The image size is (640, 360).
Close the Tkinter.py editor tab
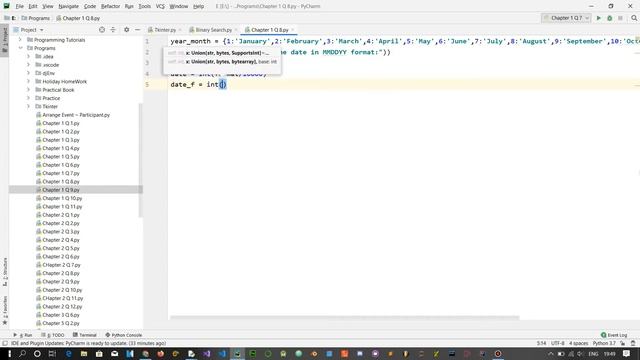[180, 30]
